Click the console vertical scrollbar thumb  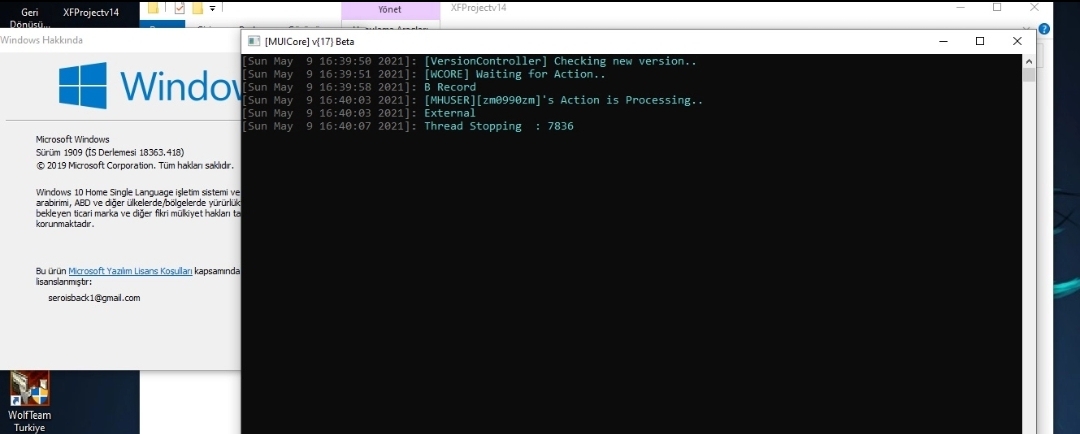(1029, 74)
